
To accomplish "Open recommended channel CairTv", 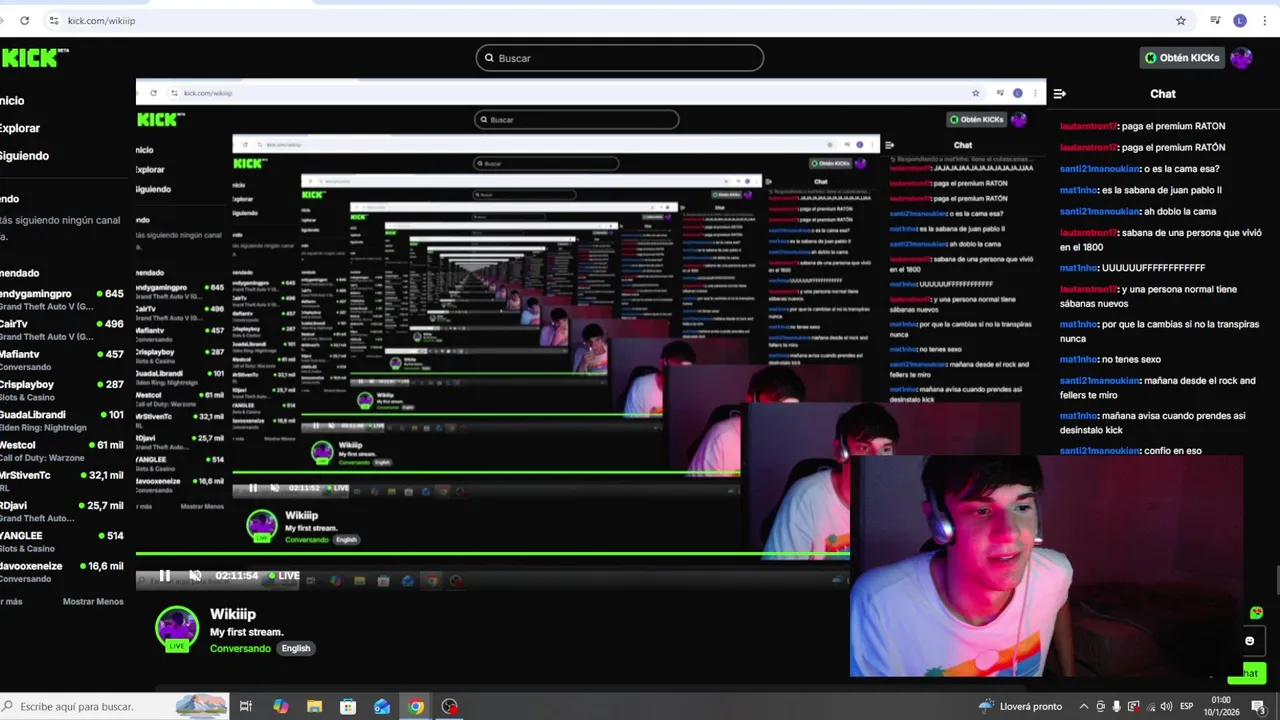I will tap(62, 330).
